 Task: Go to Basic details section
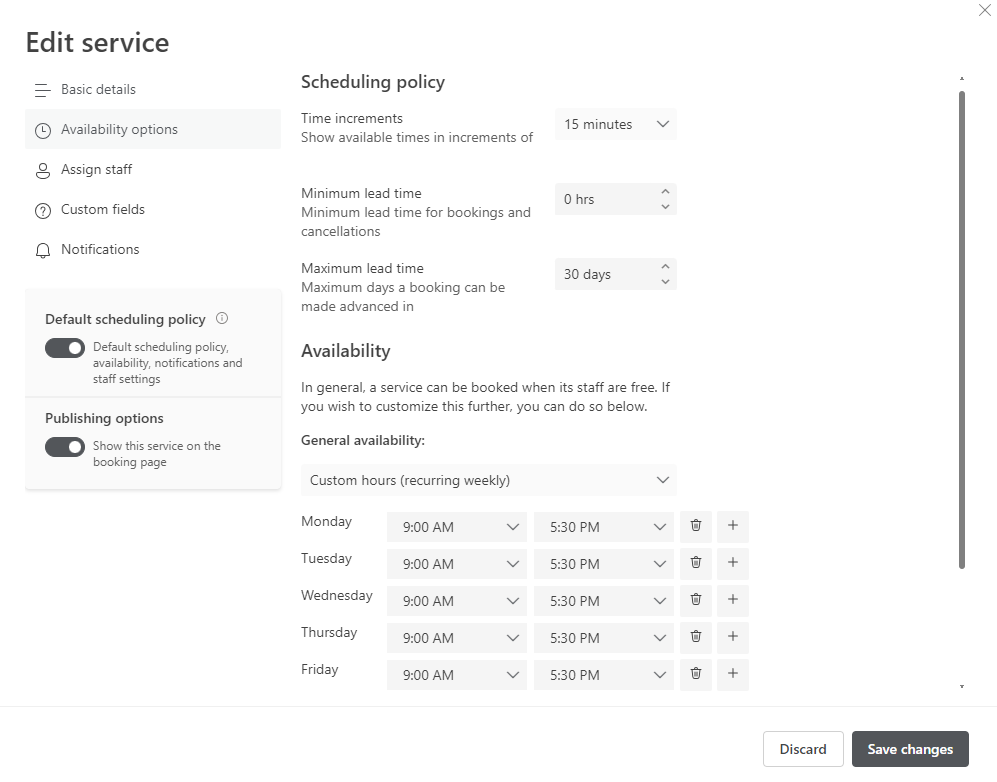tap(98, 90)
